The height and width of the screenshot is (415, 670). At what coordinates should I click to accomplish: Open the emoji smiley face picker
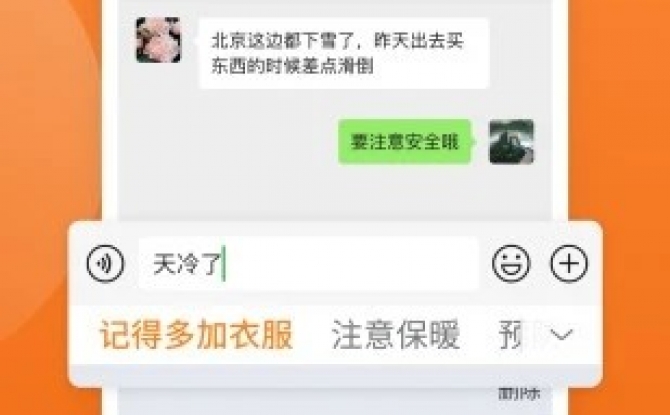(x=511, y=263)
